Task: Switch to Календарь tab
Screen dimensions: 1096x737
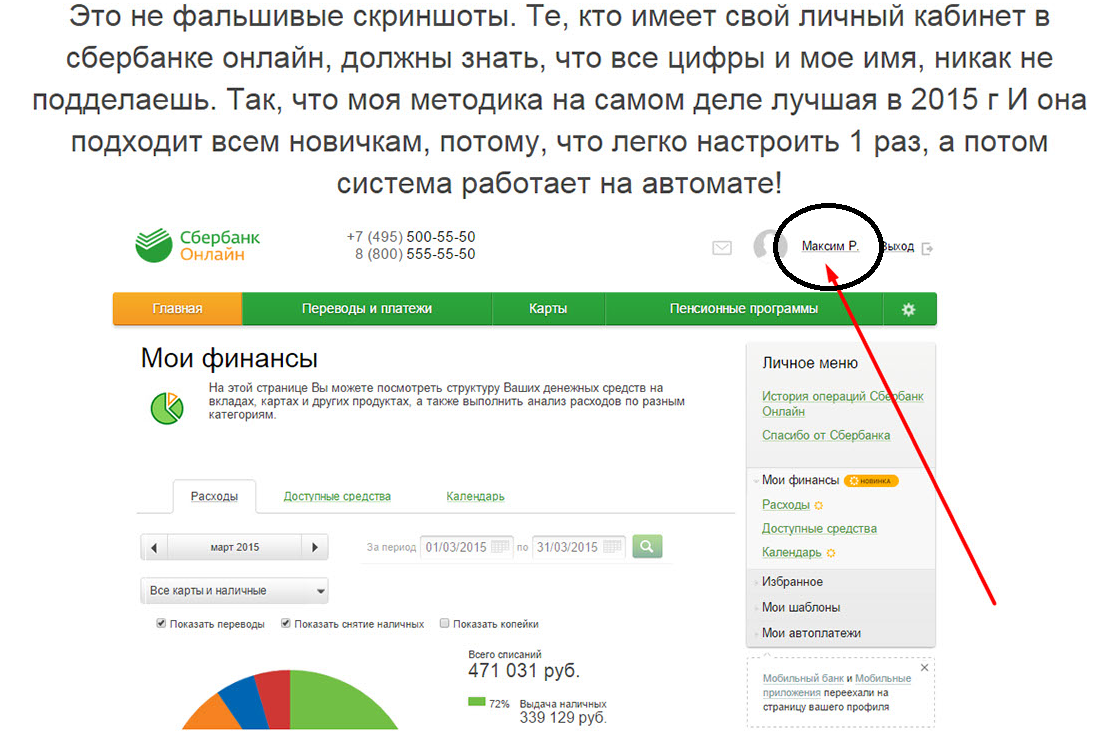Action: pos(475,496)
